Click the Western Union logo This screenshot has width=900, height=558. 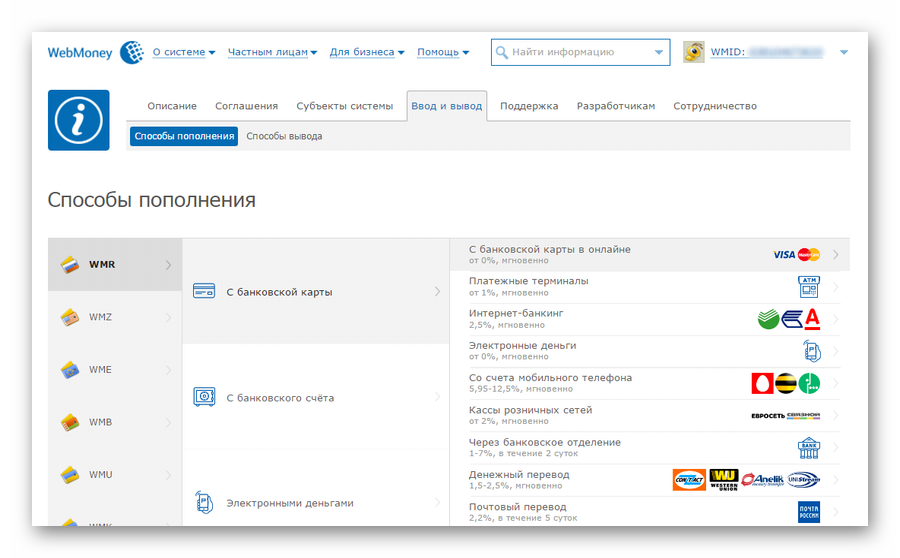[x=724, y=480]
